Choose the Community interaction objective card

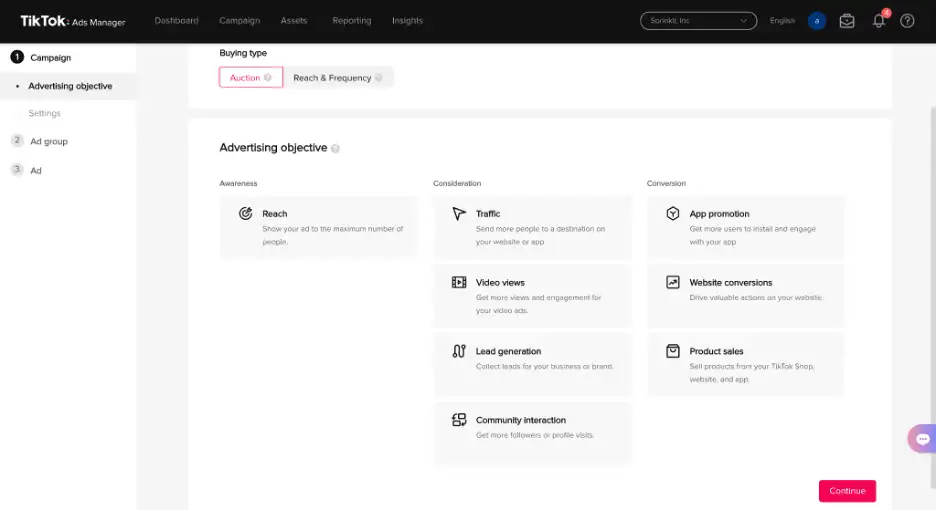point(532,433)
